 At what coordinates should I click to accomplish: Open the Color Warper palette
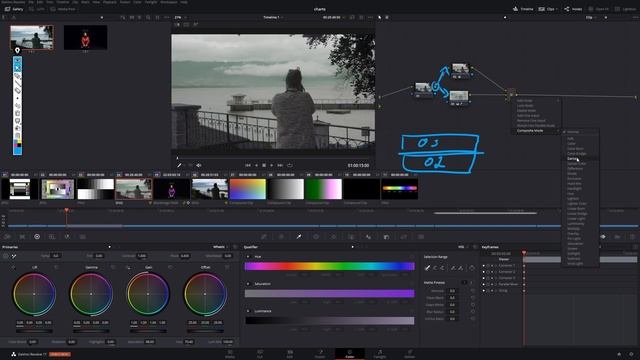tap(281, 237)
